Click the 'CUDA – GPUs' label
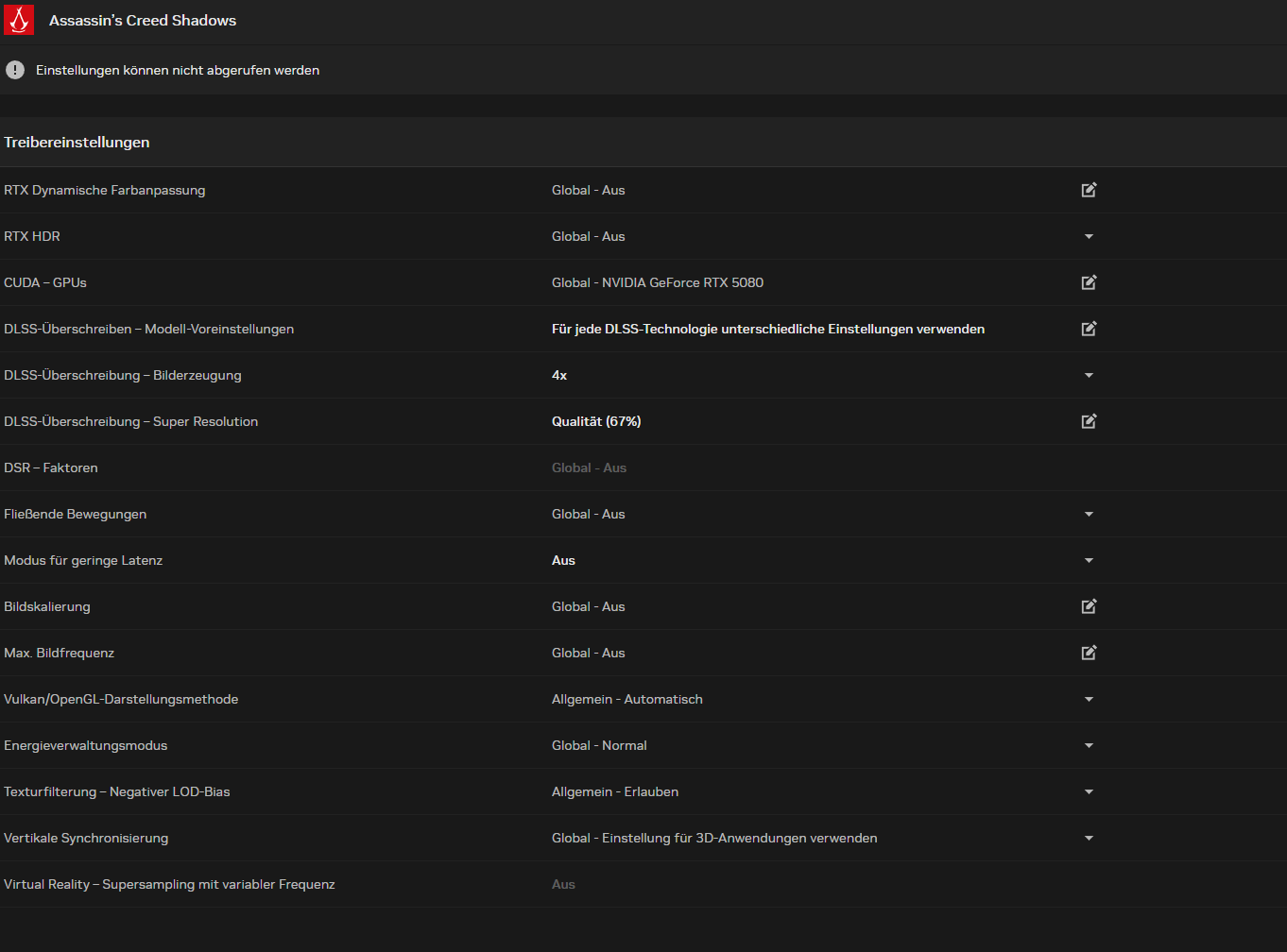This screenshot has height=952, width=1287. point(45,282)
